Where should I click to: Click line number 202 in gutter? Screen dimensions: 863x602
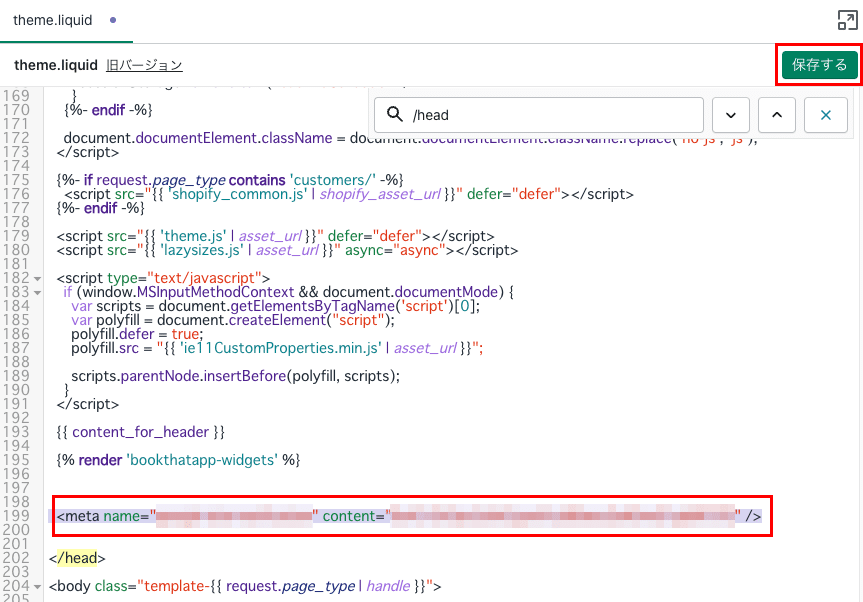16,558
